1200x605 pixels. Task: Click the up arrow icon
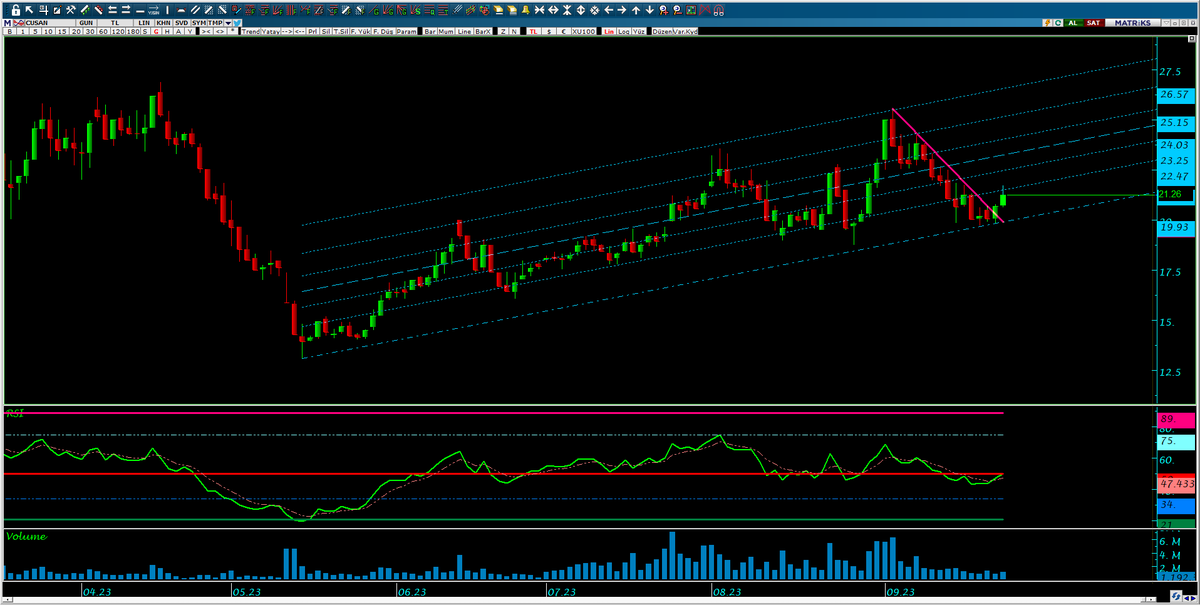tap(636, 10)
